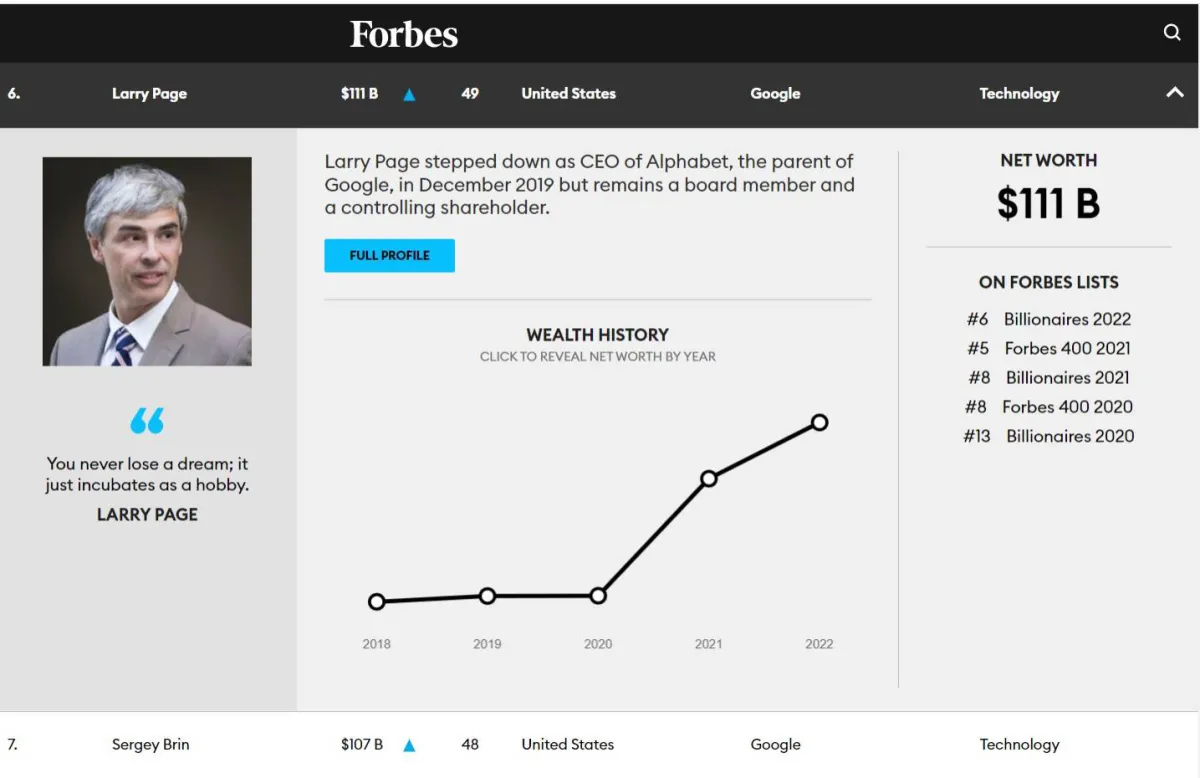Open the search magnifier icon

coord(1172,32)
